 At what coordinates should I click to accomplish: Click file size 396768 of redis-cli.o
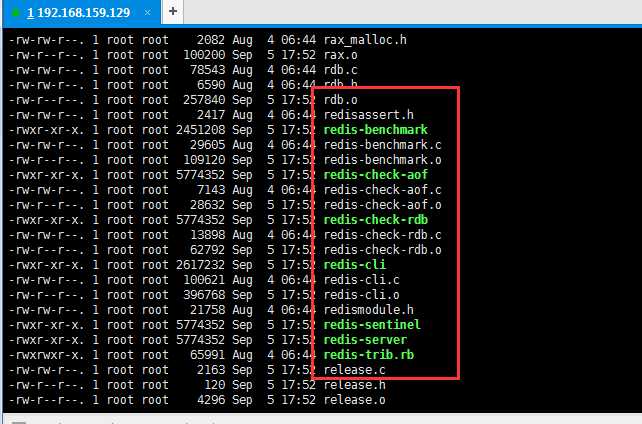[204, 295]
